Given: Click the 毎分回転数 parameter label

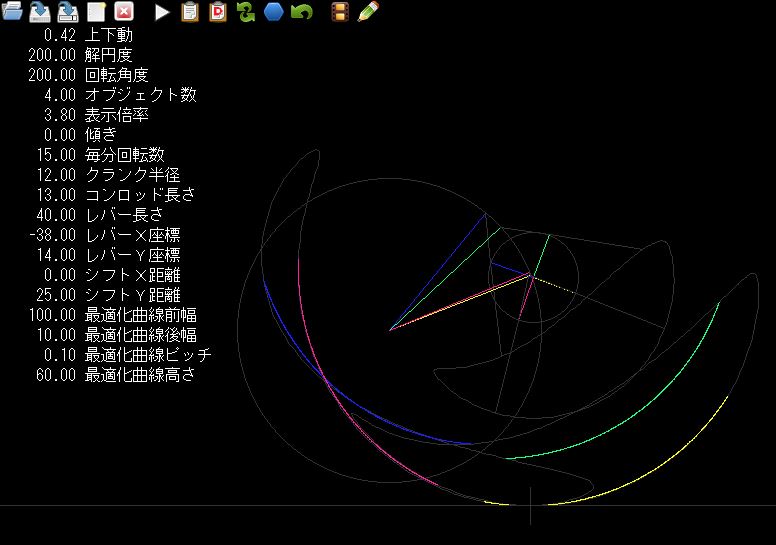Looking at the screenshot, I should tap(125, 155).
